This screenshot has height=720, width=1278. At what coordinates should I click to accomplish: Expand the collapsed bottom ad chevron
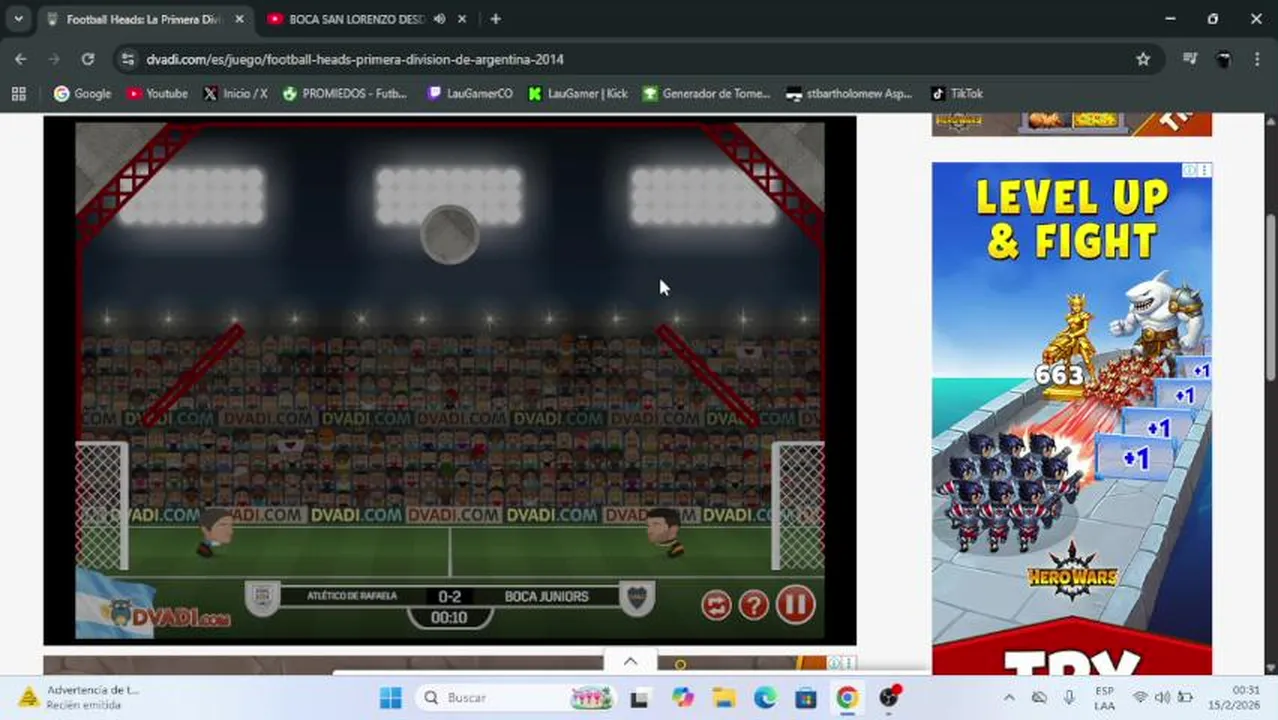coord(630,661)
